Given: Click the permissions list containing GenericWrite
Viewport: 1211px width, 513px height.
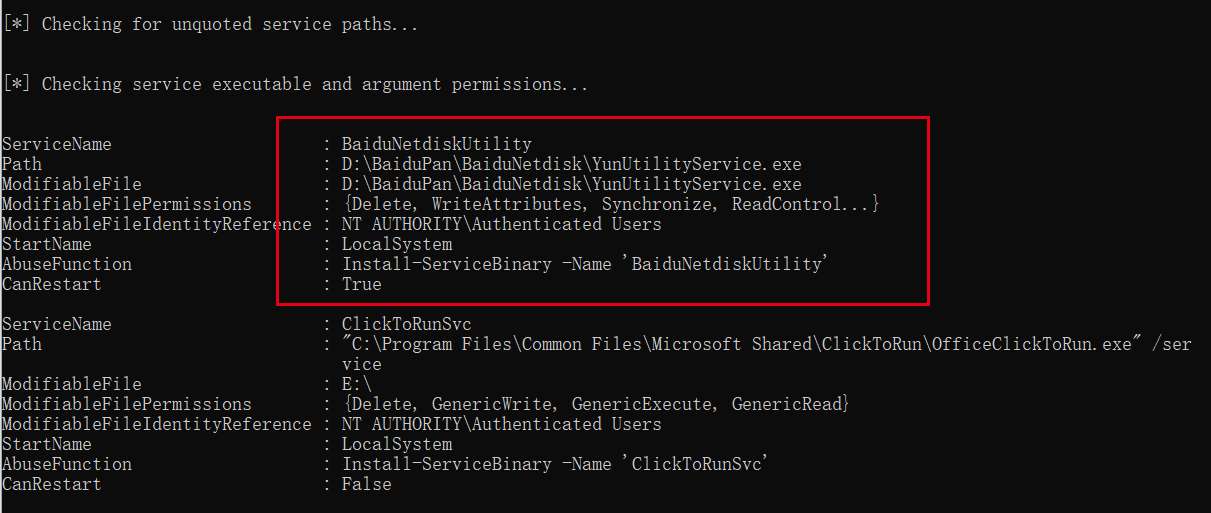Looking at the screenshot, I should coord(596,404).
